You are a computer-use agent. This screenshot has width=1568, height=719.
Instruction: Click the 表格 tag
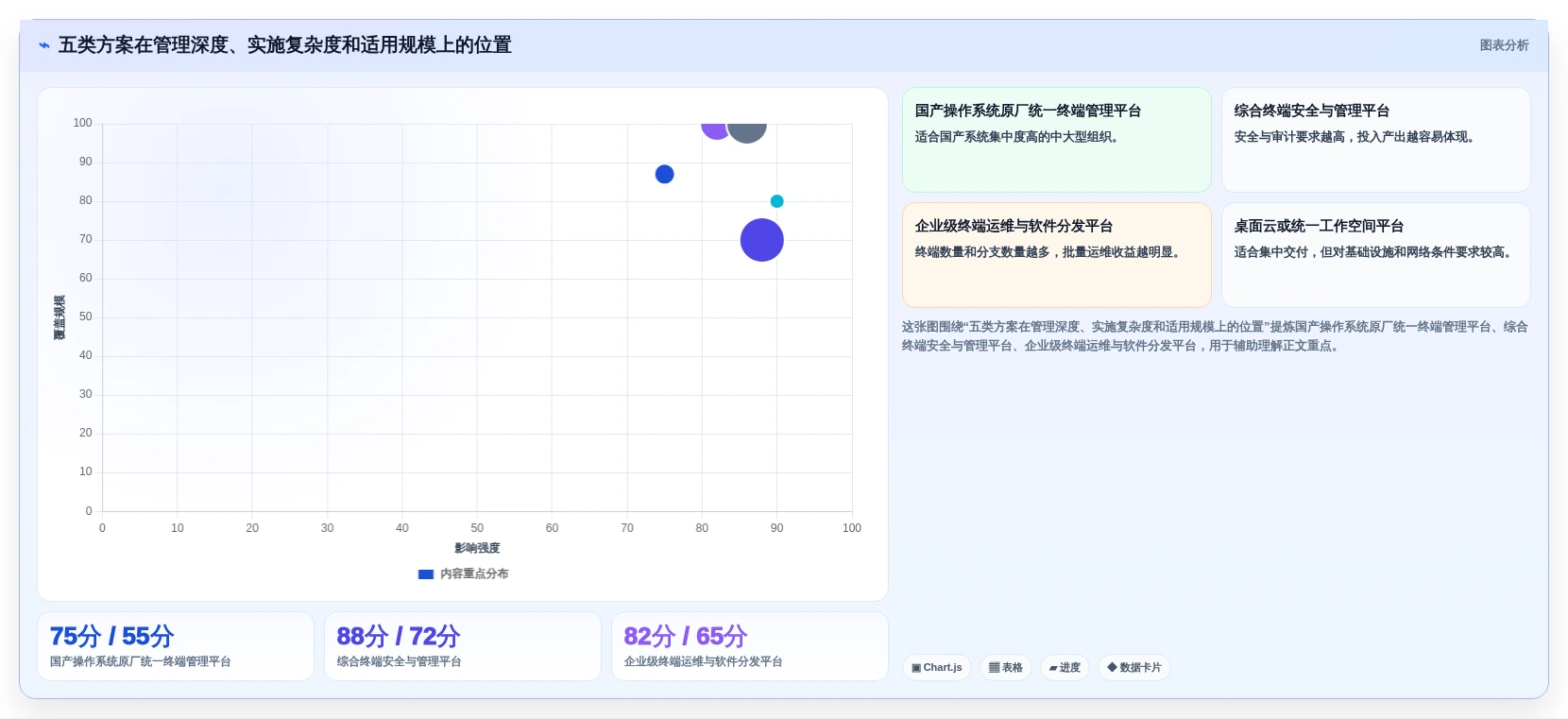(x=1006, y=668)
